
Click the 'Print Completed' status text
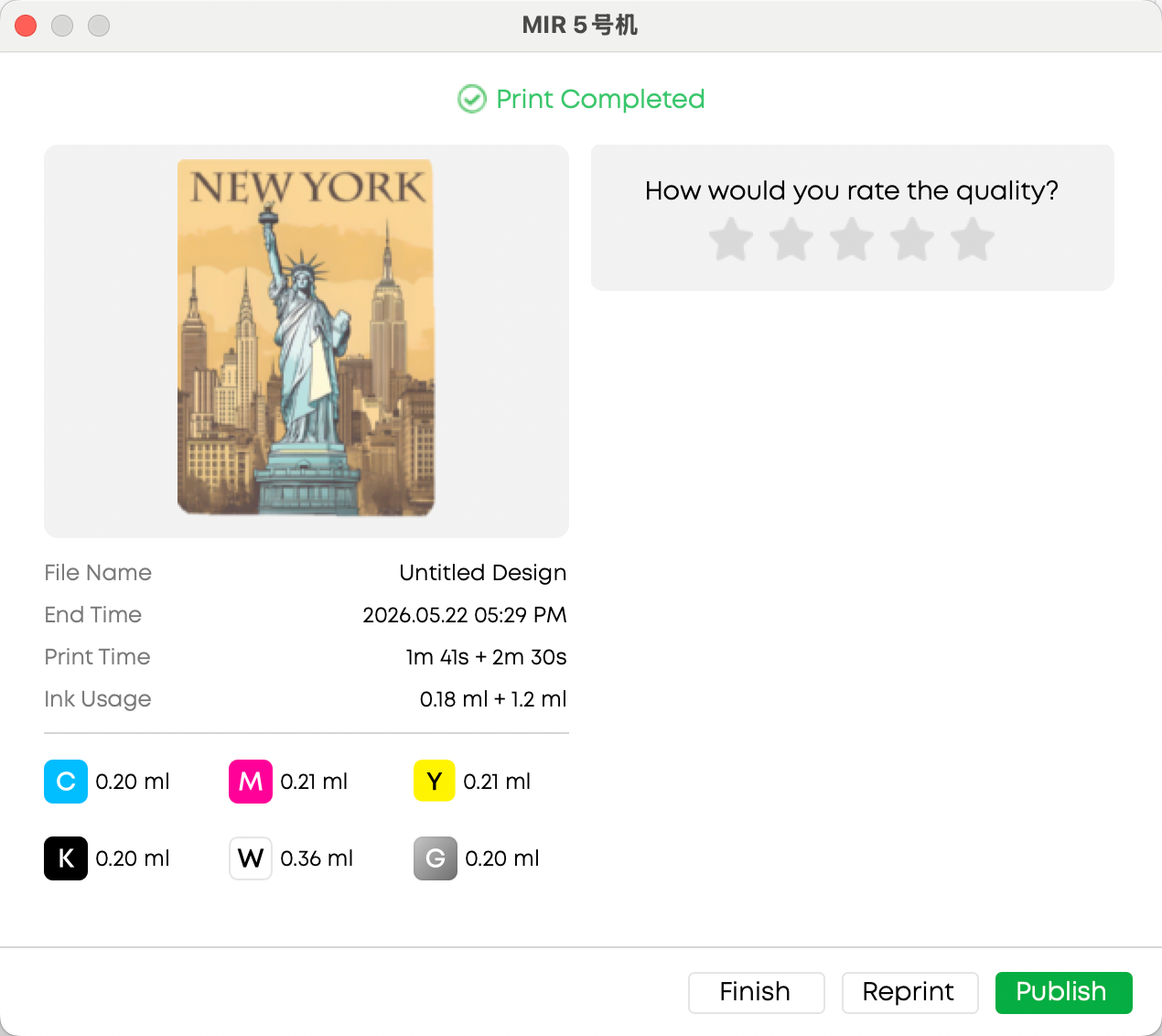pos(600,99)
